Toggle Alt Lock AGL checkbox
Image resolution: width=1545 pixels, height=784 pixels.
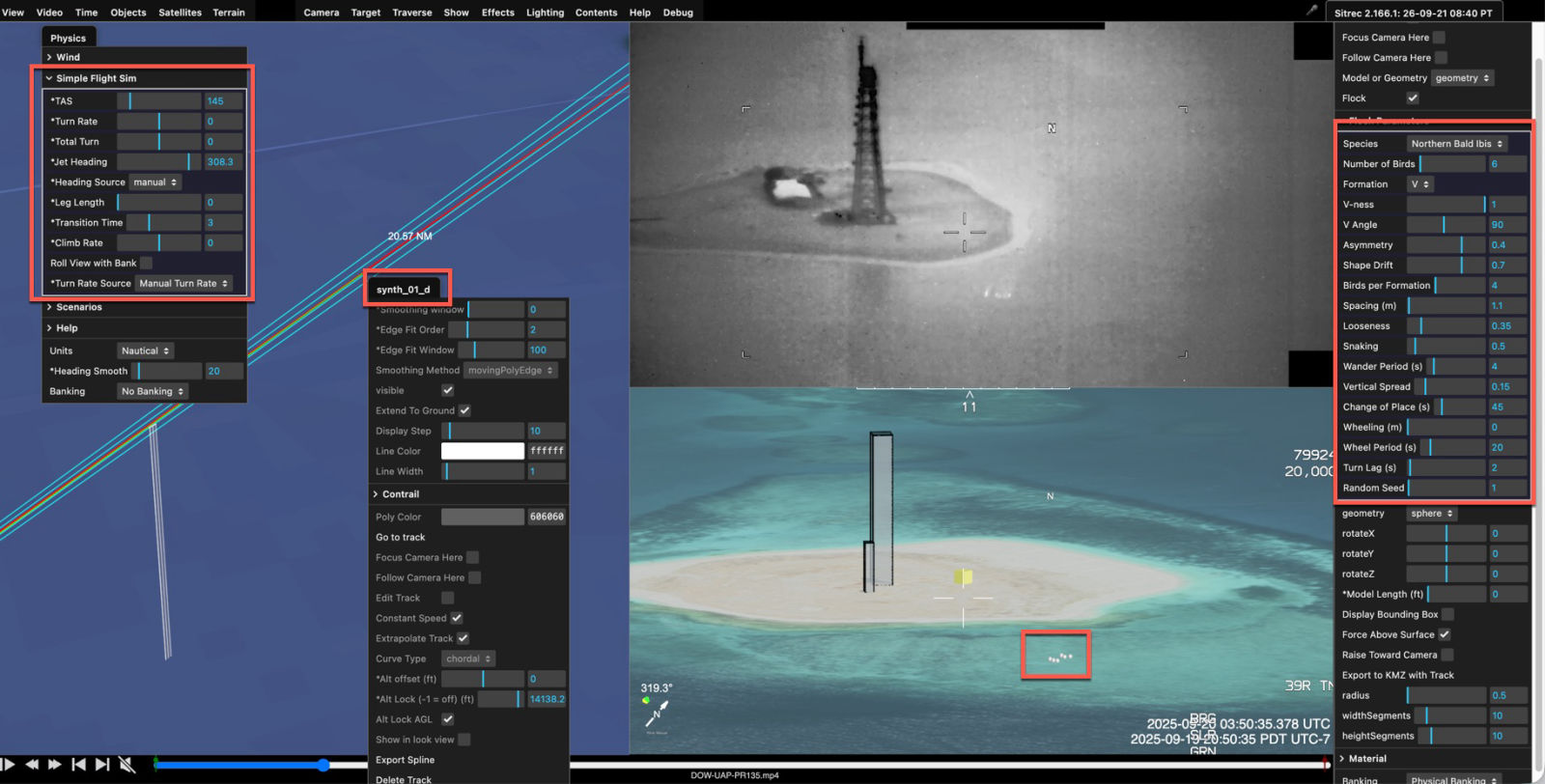(447, 720)
